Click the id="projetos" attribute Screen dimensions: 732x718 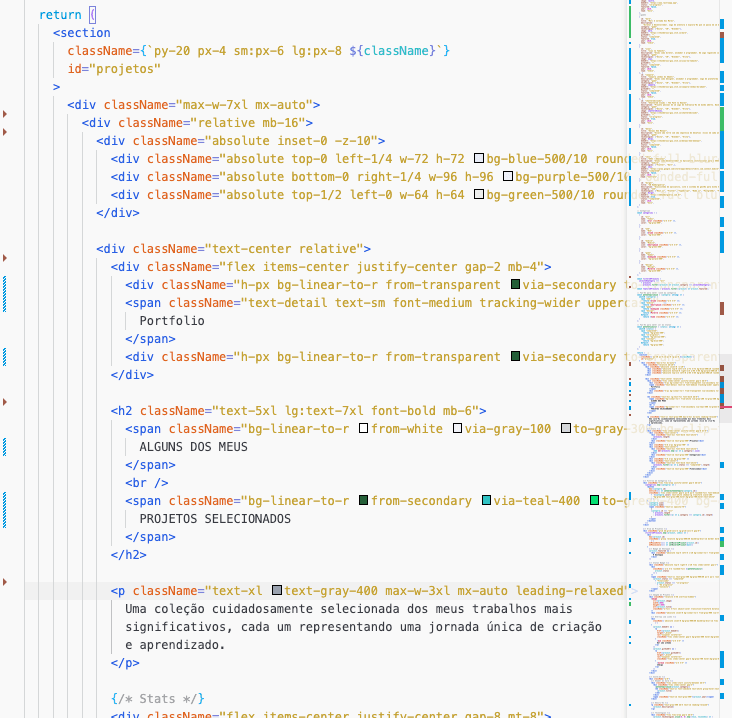click(114, 69)
